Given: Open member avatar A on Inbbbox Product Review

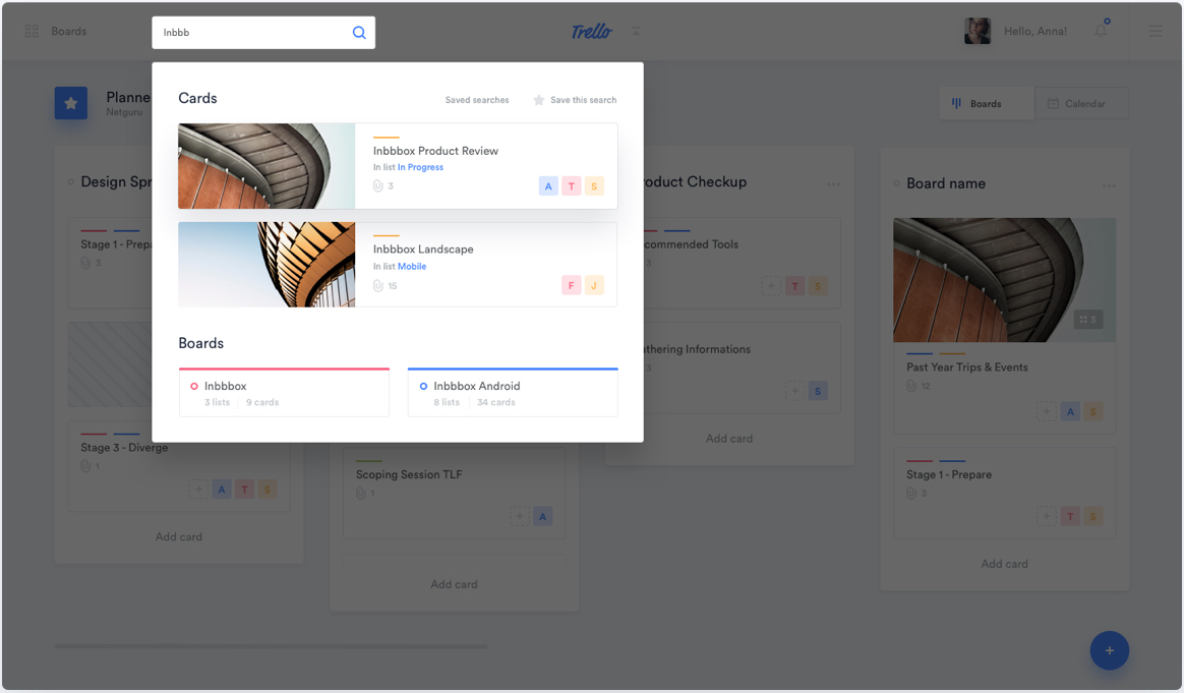Looking at the screenshot, I should (548, 186).
